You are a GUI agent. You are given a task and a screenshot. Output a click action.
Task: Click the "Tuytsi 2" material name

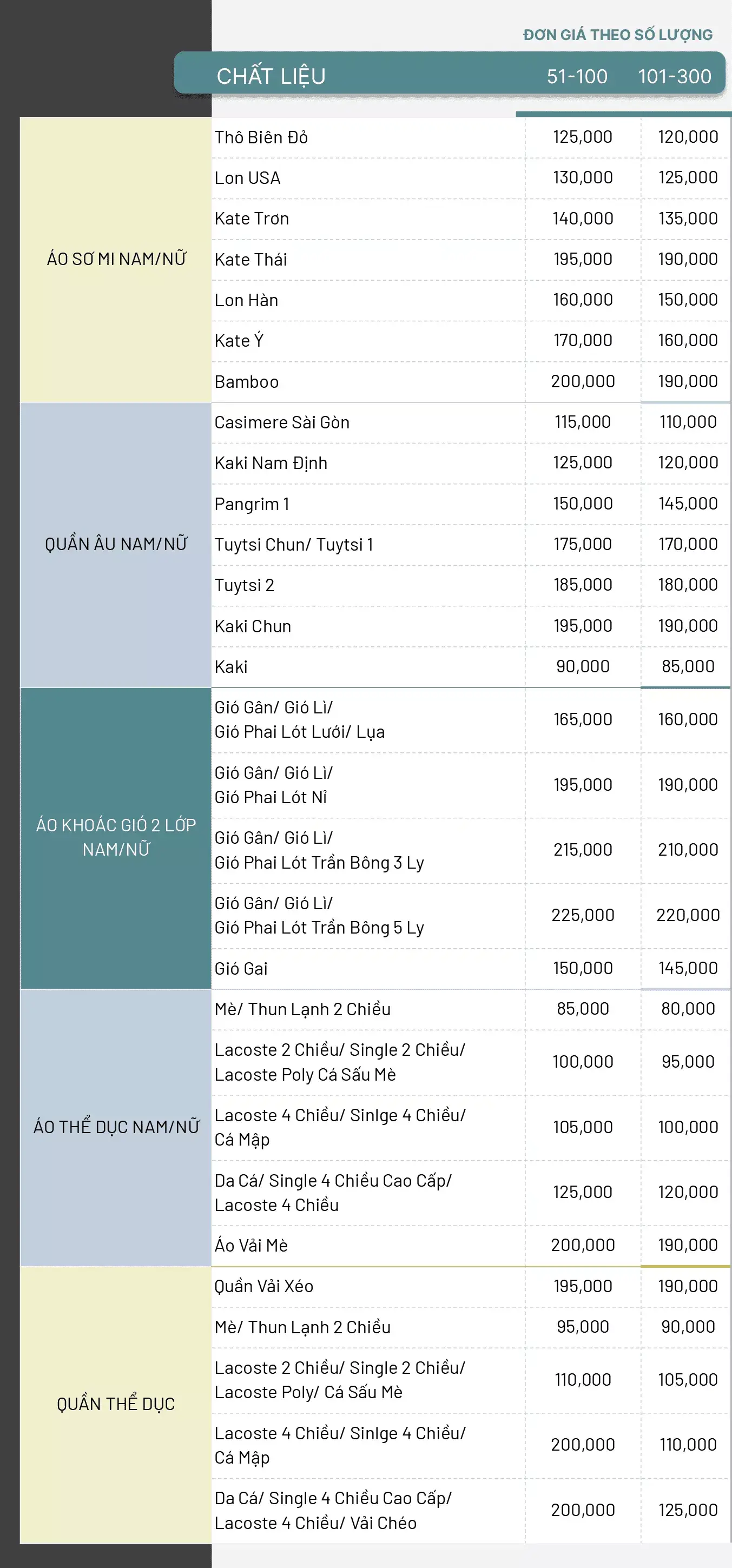244,586
